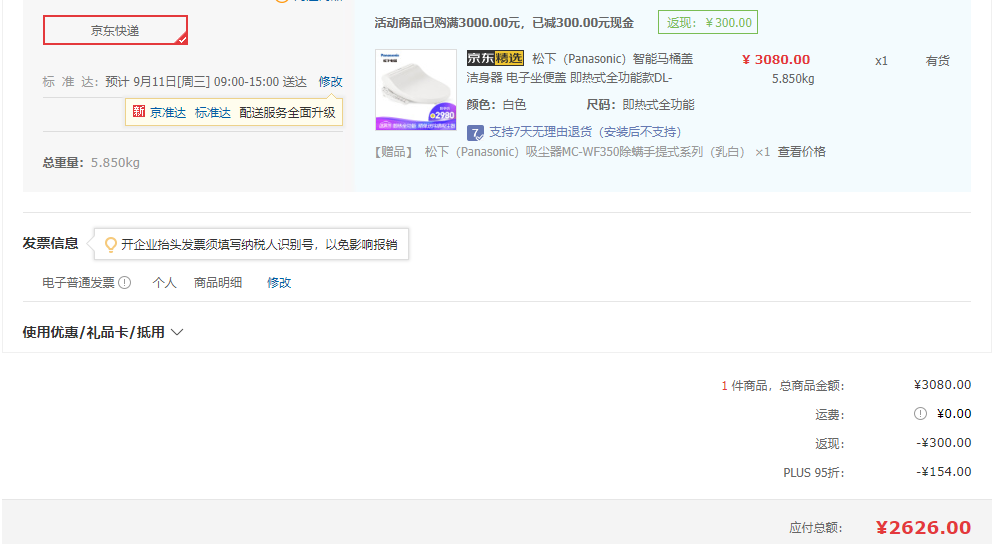Click the 返现 amount -¥300.00

(x=943, y=443)
